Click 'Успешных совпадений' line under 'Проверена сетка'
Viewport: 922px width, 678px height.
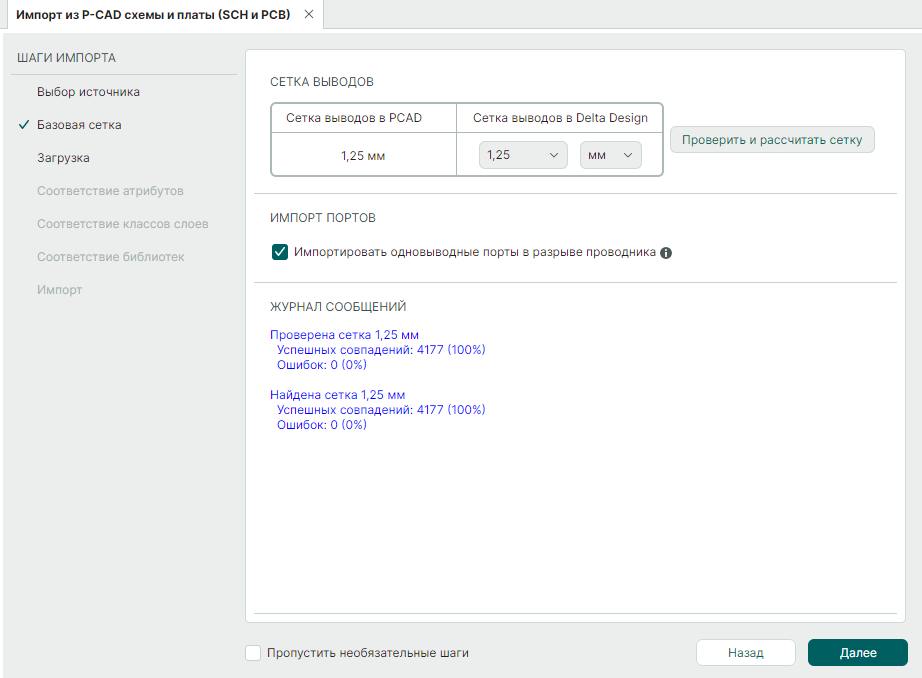(381, 350)
